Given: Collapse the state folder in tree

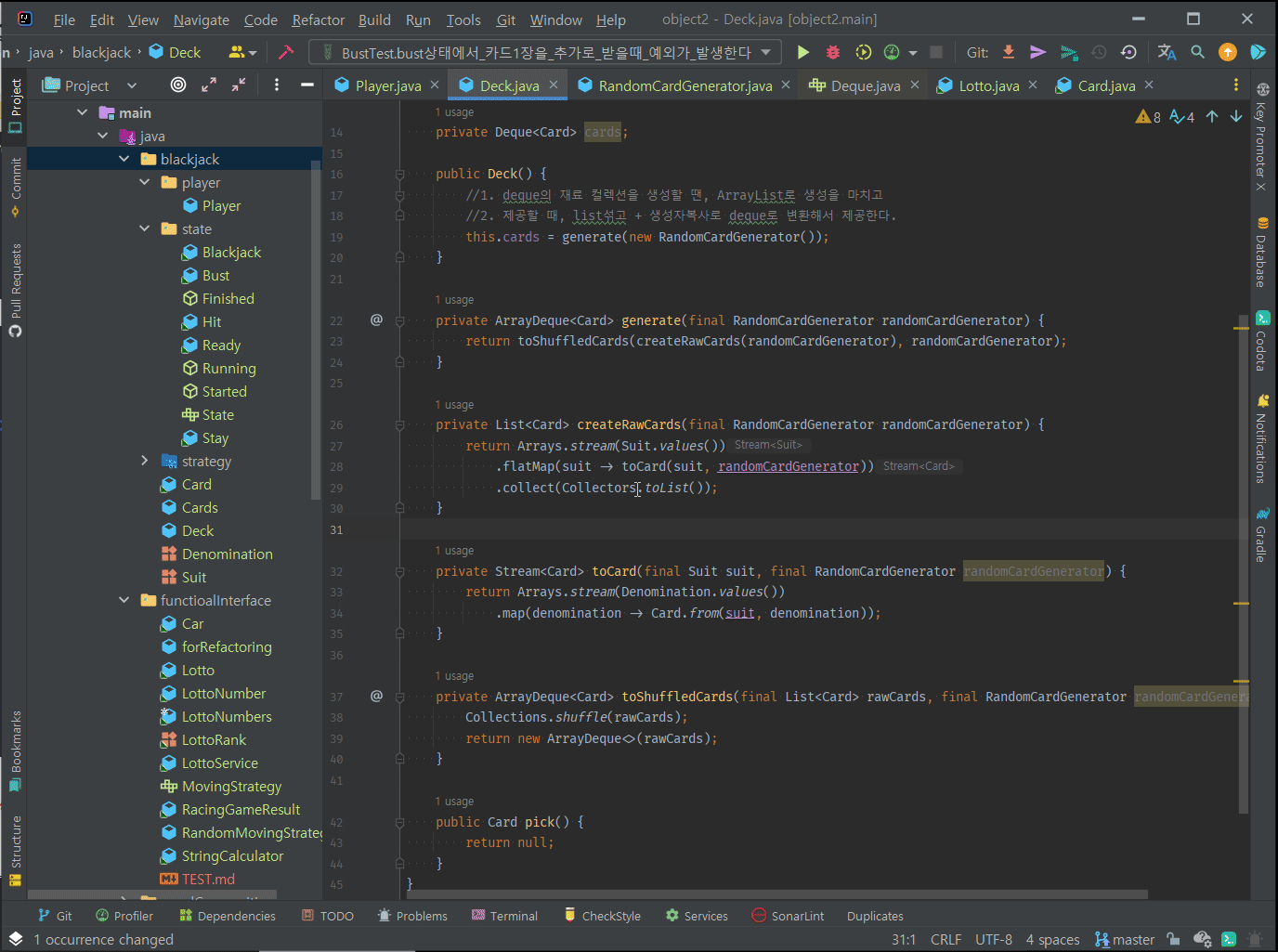Looking at the screenshot, I should [x=144, y=228].
